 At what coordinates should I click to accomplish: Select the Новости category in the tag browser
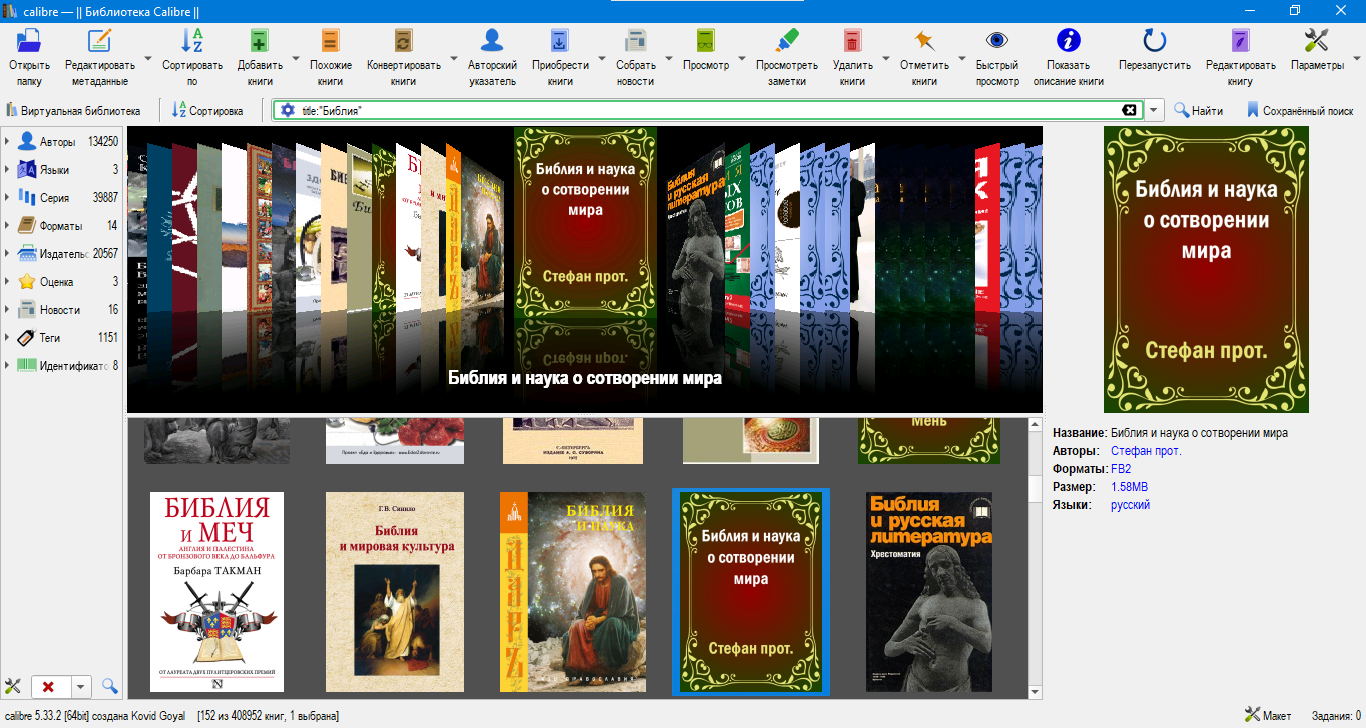(62, 309)
